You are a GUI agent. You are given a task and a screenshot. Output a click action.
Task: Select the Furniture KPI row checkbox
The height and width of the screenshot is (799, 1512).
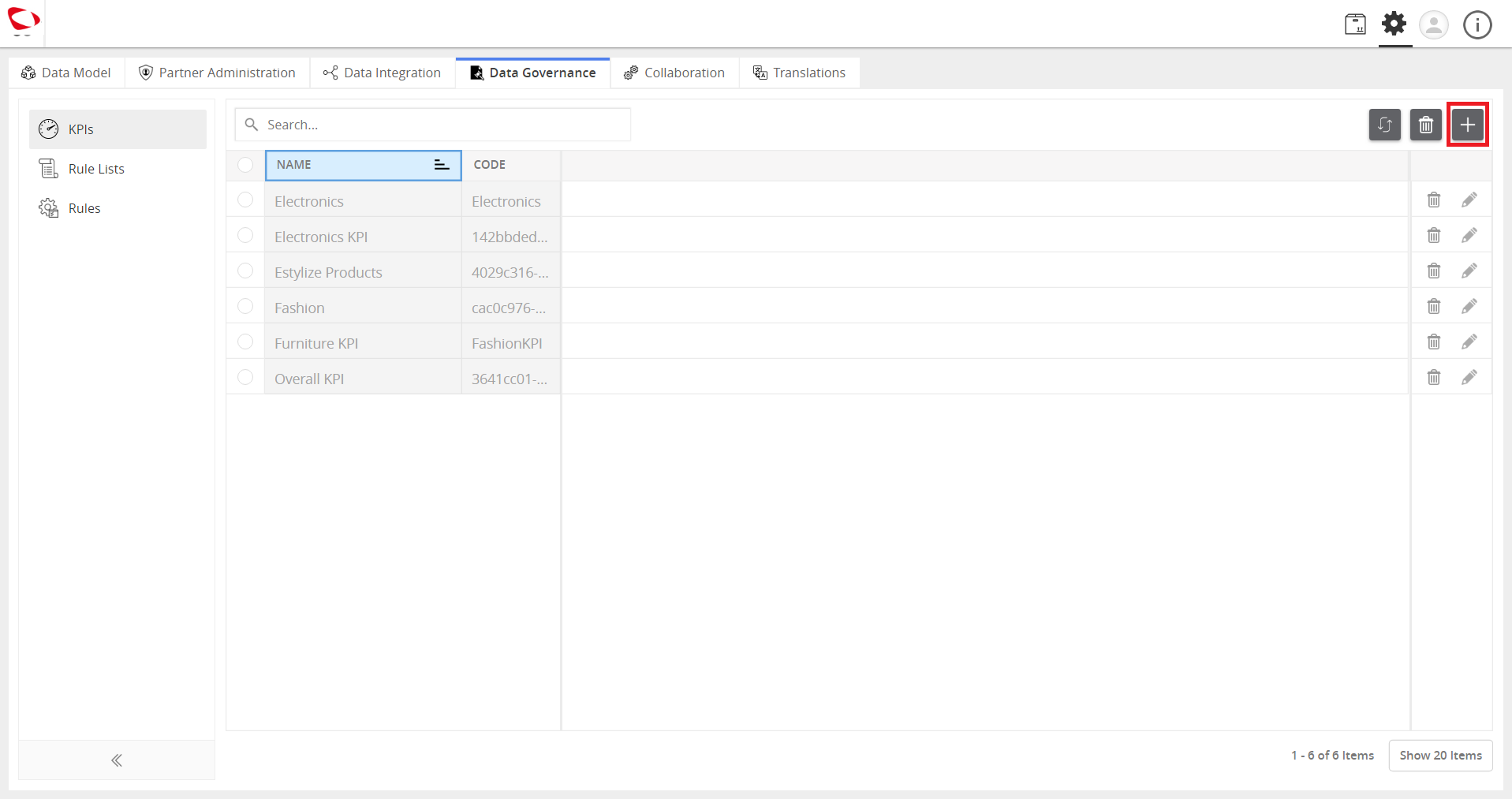[x=245, y=342]
